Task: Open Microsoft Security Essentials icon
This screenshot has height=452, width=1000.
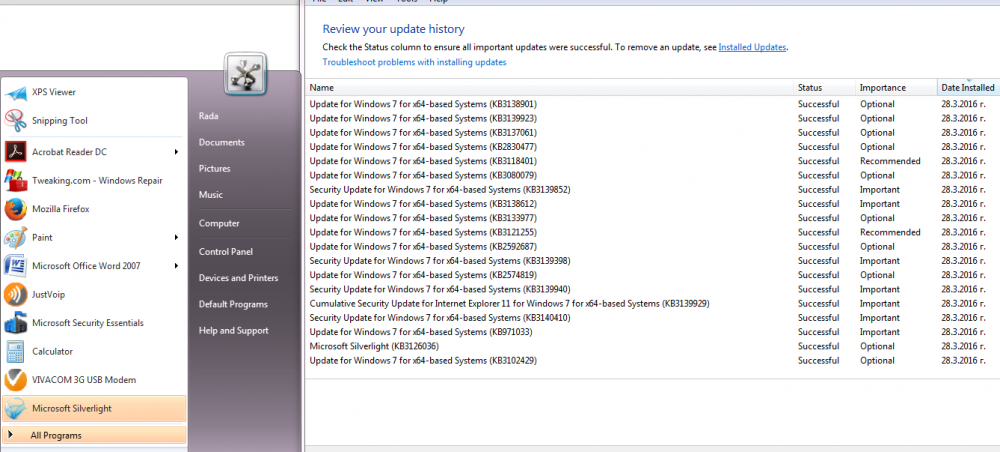Action: pos(15,323)
